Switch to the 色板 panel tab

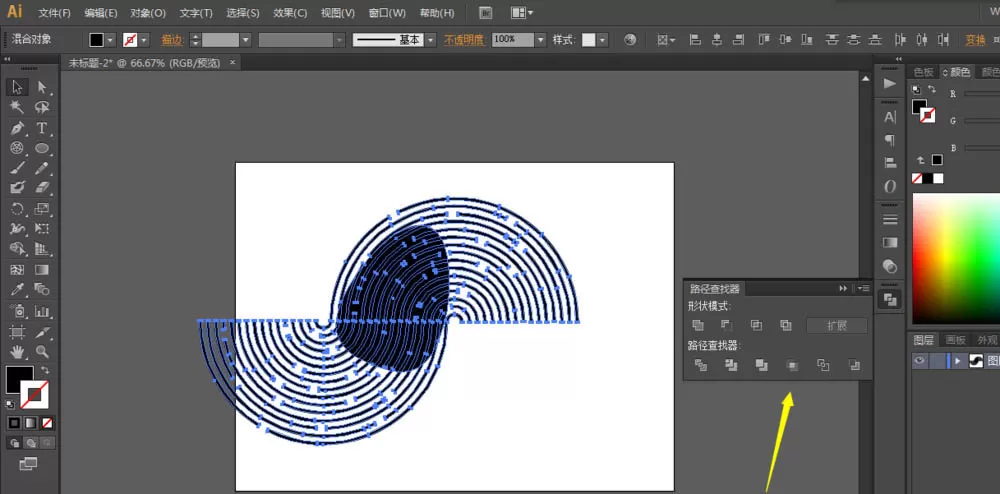click(923, 72)
